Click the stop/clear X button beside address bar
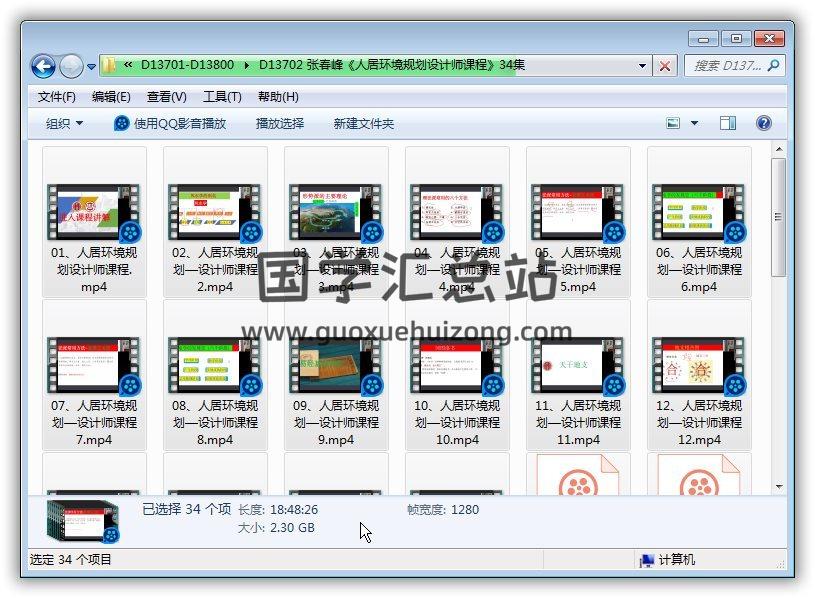815x598 pixels. 665,66
